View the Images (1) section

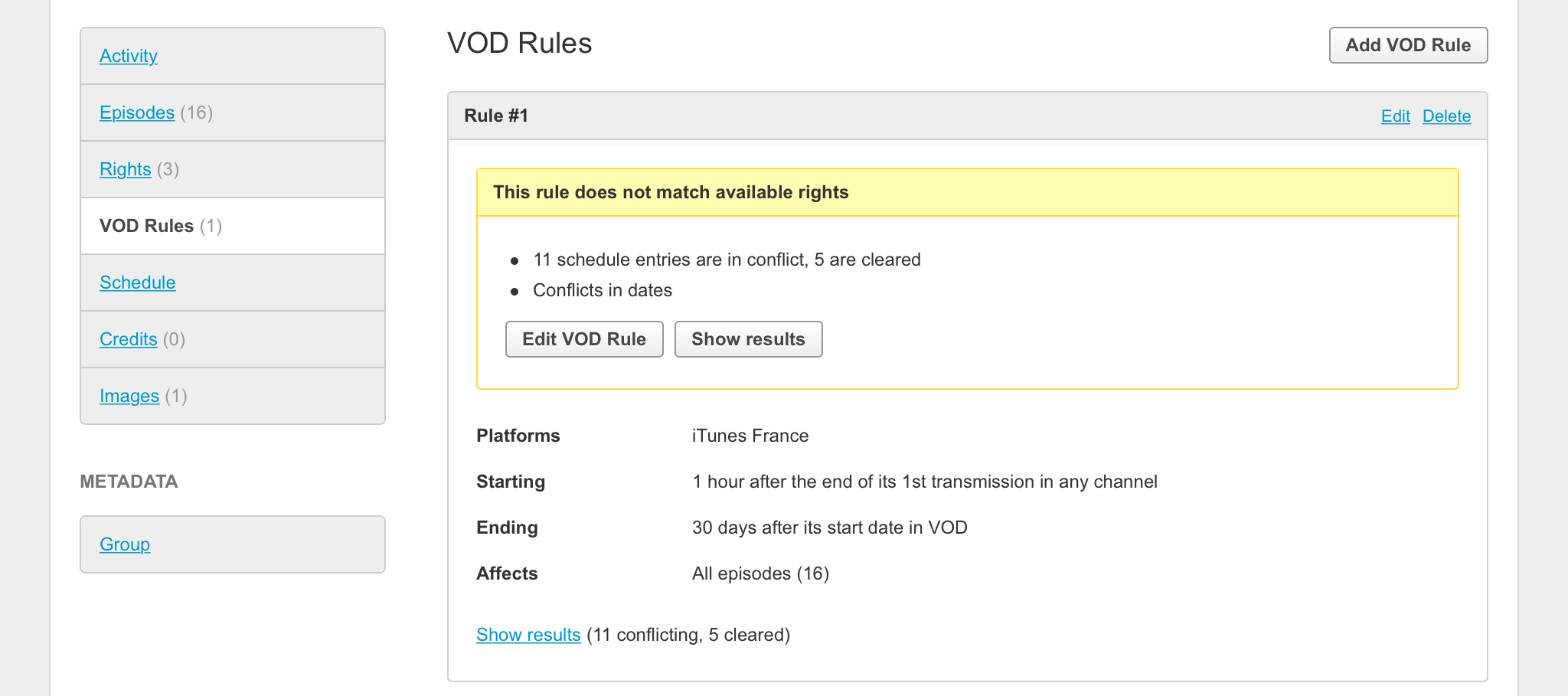click(129, 396)
